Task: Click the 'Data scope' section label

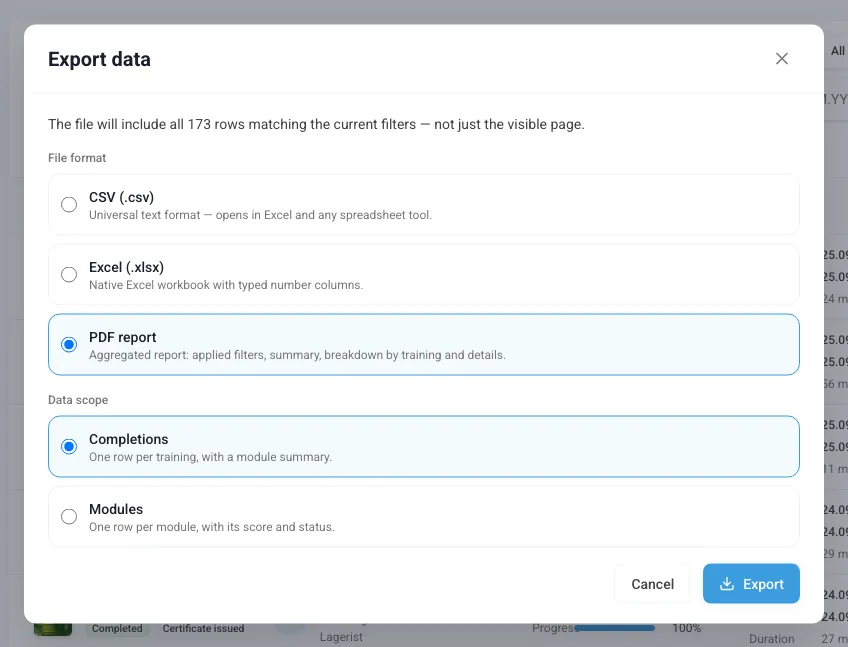Action: point(78,400)
